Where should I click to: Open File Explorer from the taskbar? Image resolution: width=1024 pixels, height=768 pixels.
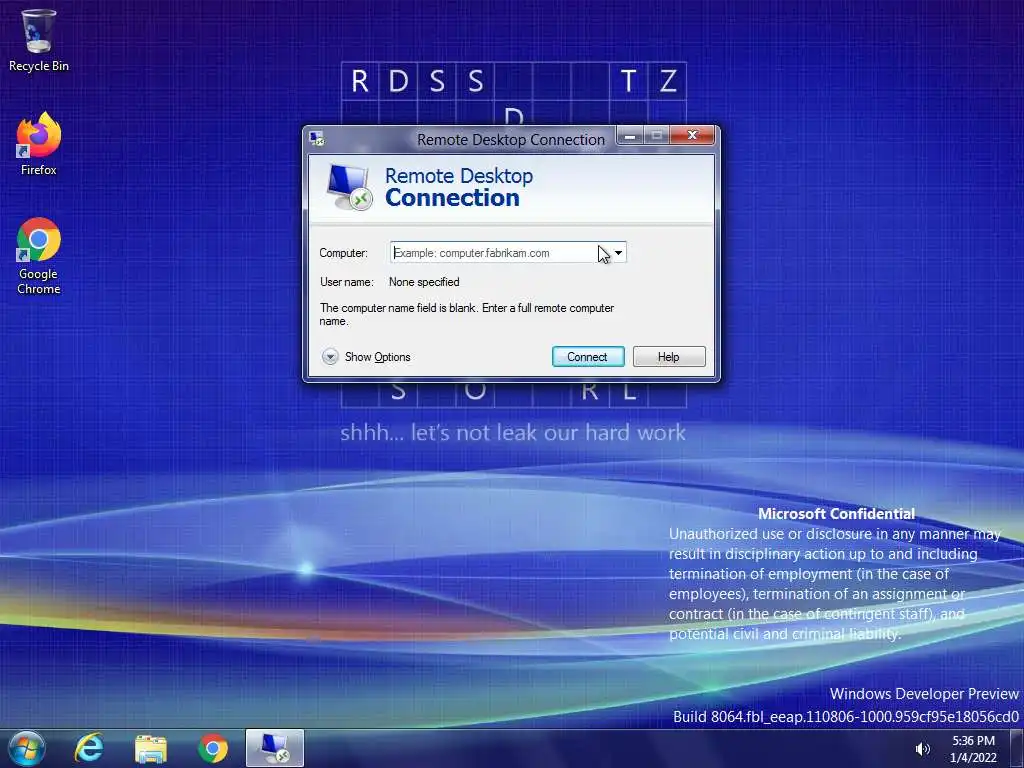click(x=151, y=748)
